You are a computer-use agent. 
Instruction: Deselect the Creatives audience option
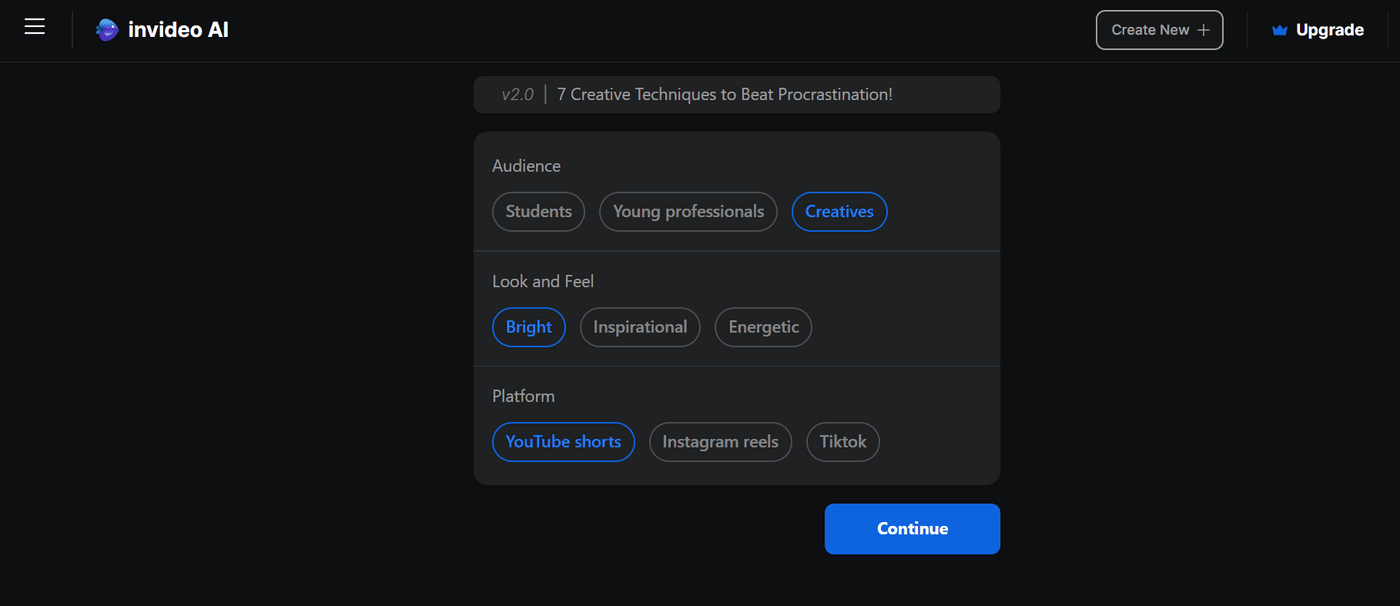click(839, 211)
